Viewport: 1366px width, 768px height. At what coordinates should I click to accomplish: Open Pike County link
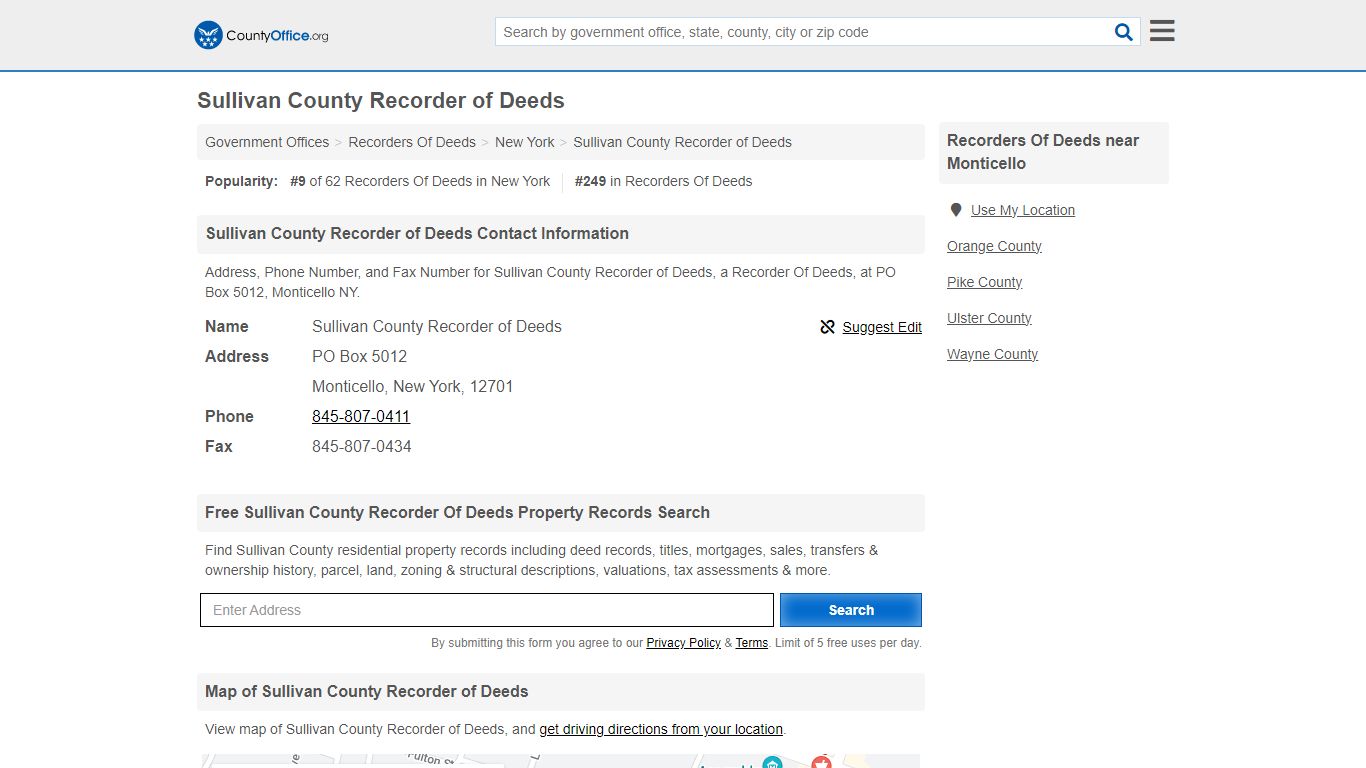pos(984,282)
